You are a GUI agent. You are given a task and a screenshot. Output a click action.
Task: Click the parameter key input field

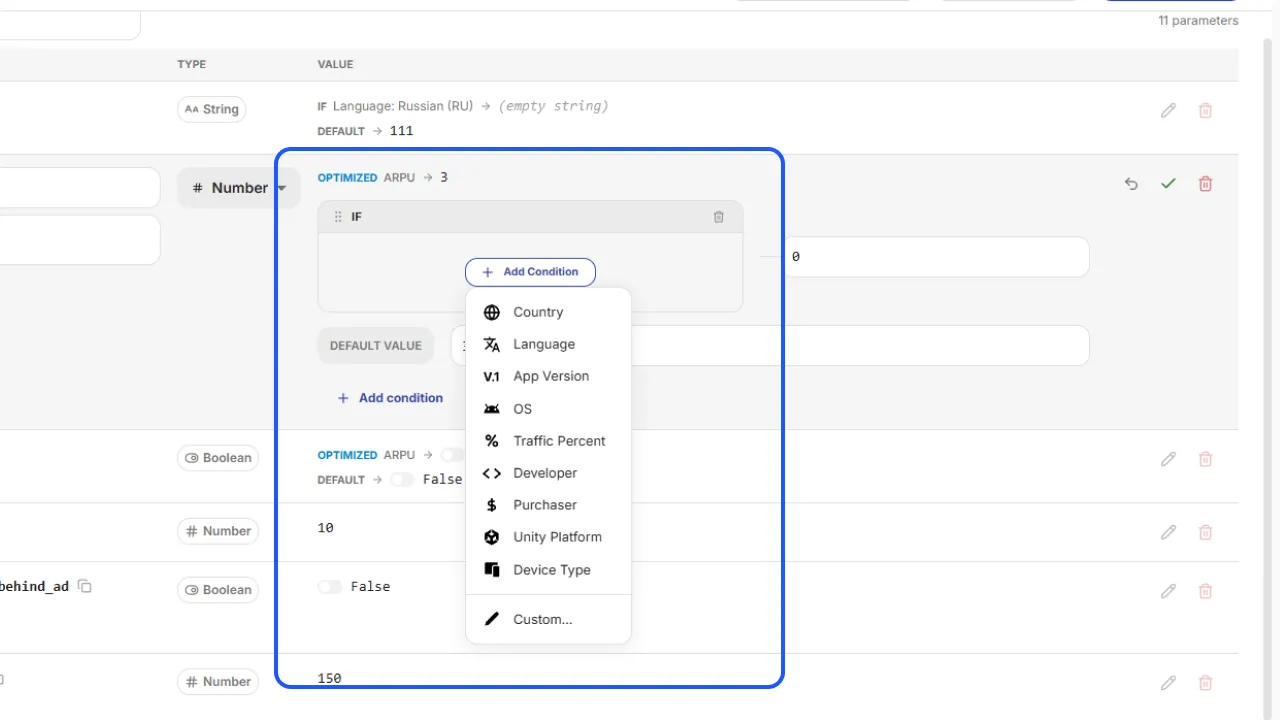80,188
